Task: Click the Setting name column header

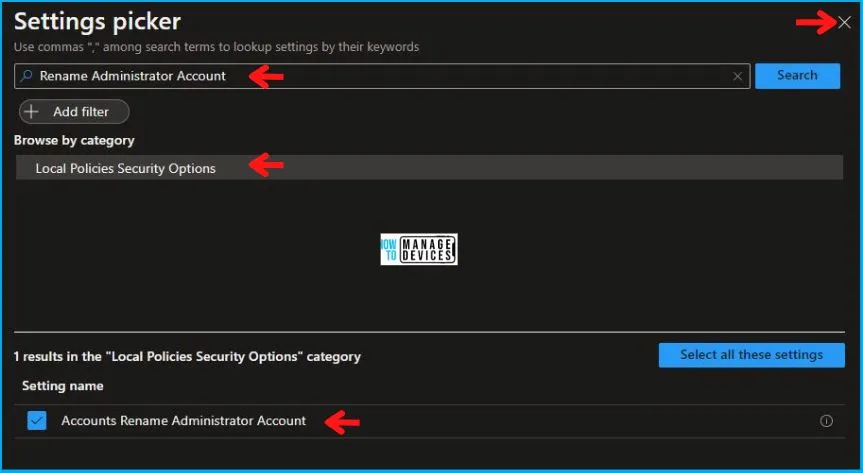Action: (x=63, y=386)
